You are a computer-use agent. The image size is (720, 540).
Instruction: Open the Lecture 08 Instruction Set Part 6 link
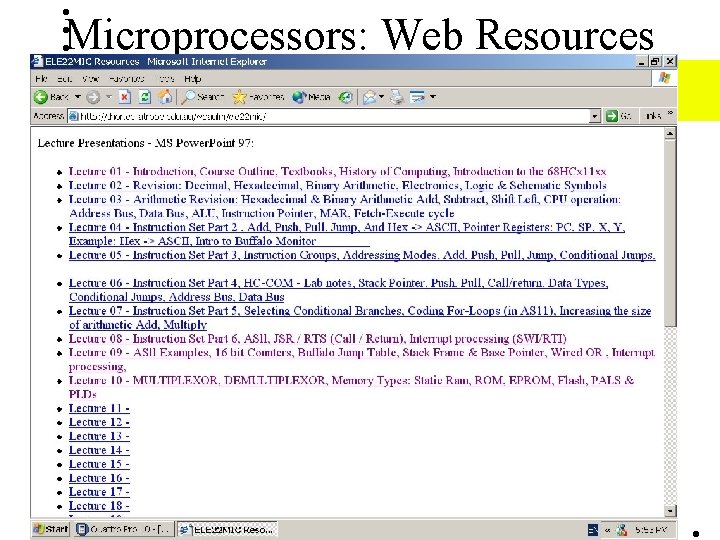coord(317,338)
